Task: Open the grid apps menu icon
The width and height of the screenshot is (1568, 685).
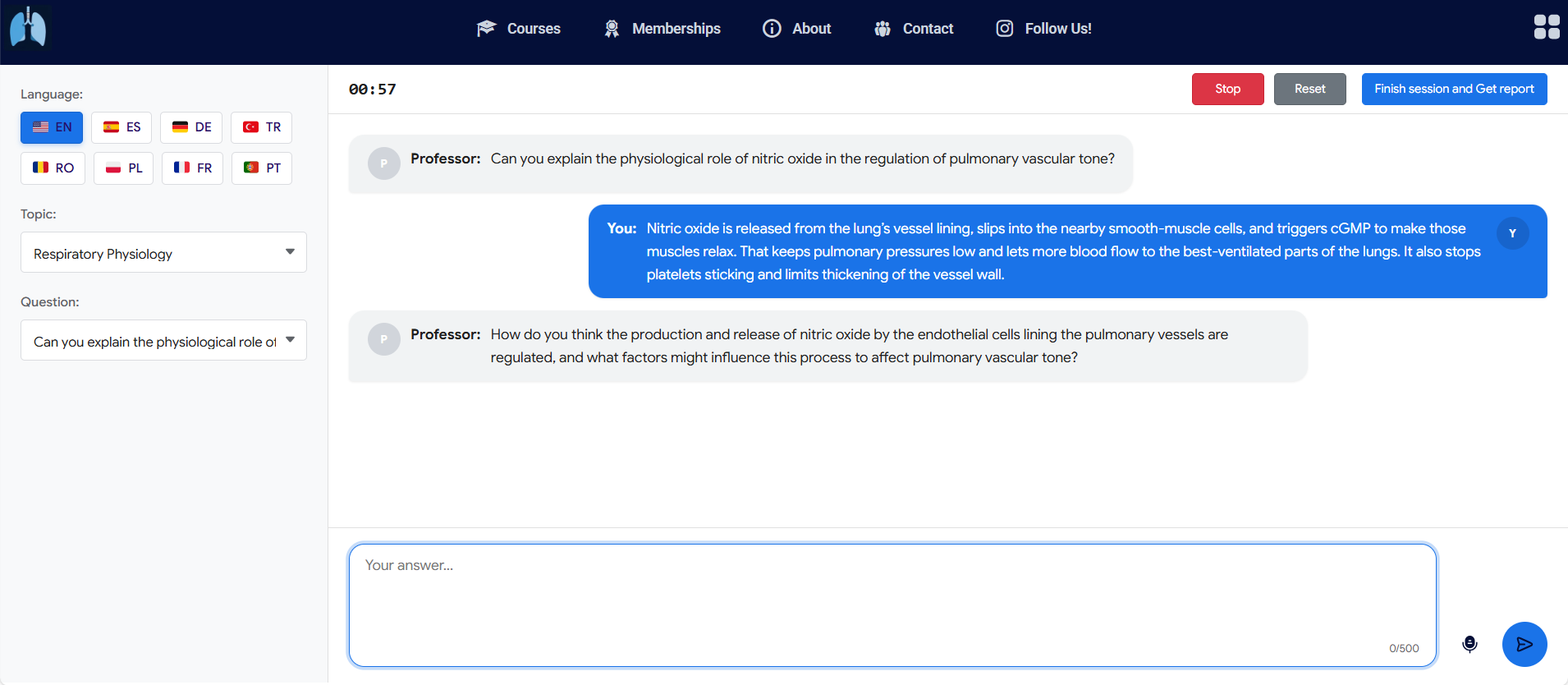Action: 1547,27
